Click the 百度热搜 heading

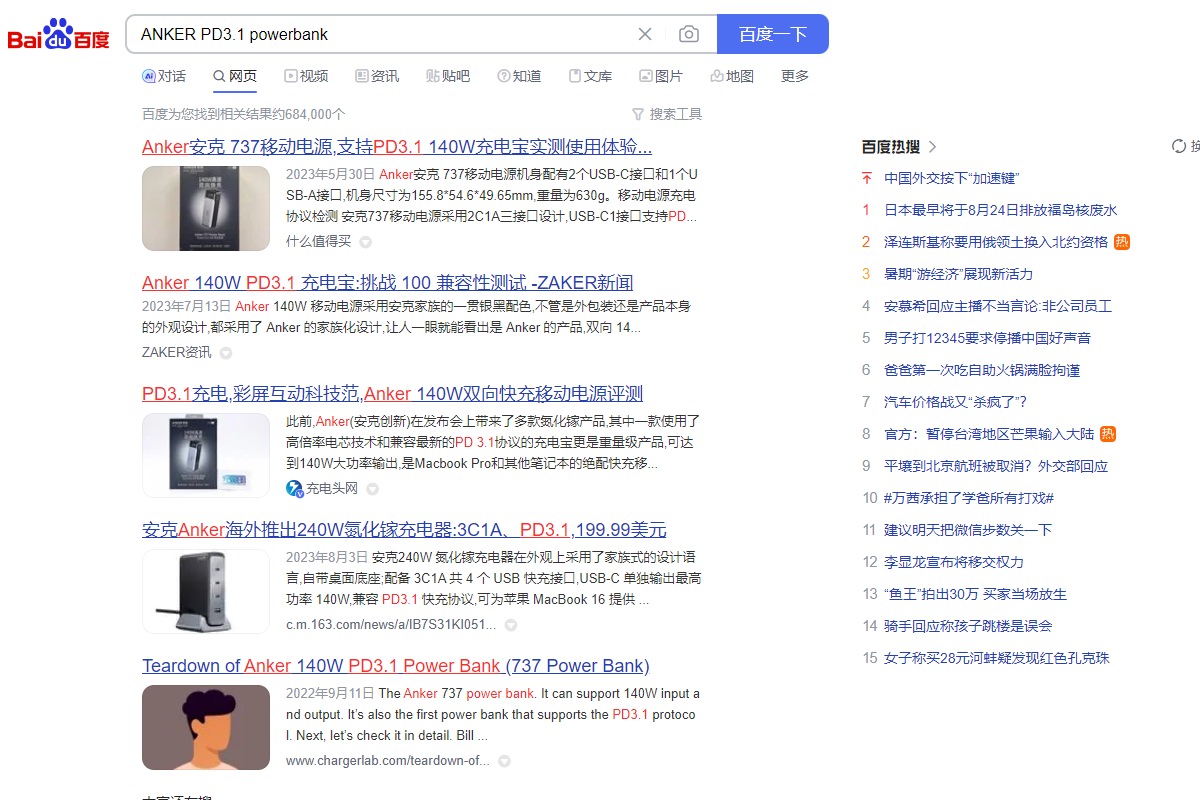point(891,146)
